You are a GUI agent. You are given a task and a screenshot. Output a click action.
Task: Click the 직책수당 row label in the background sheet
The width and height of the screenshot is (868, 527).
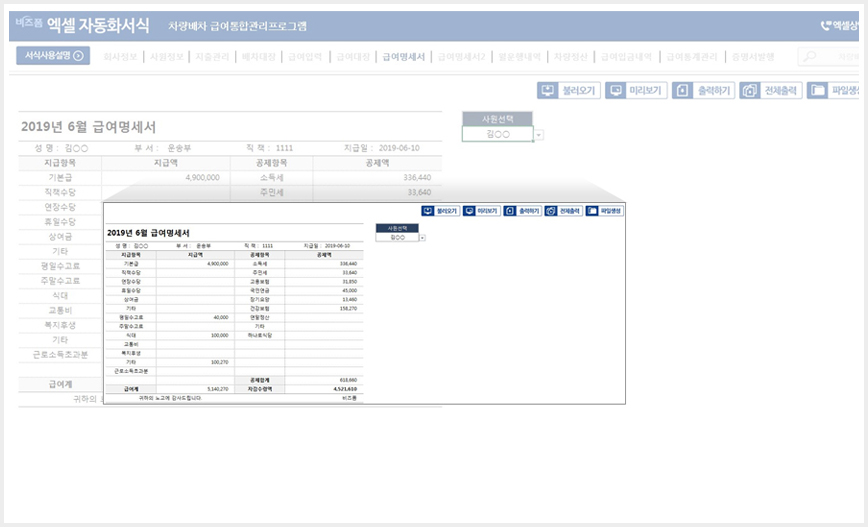tap(60, 192)
